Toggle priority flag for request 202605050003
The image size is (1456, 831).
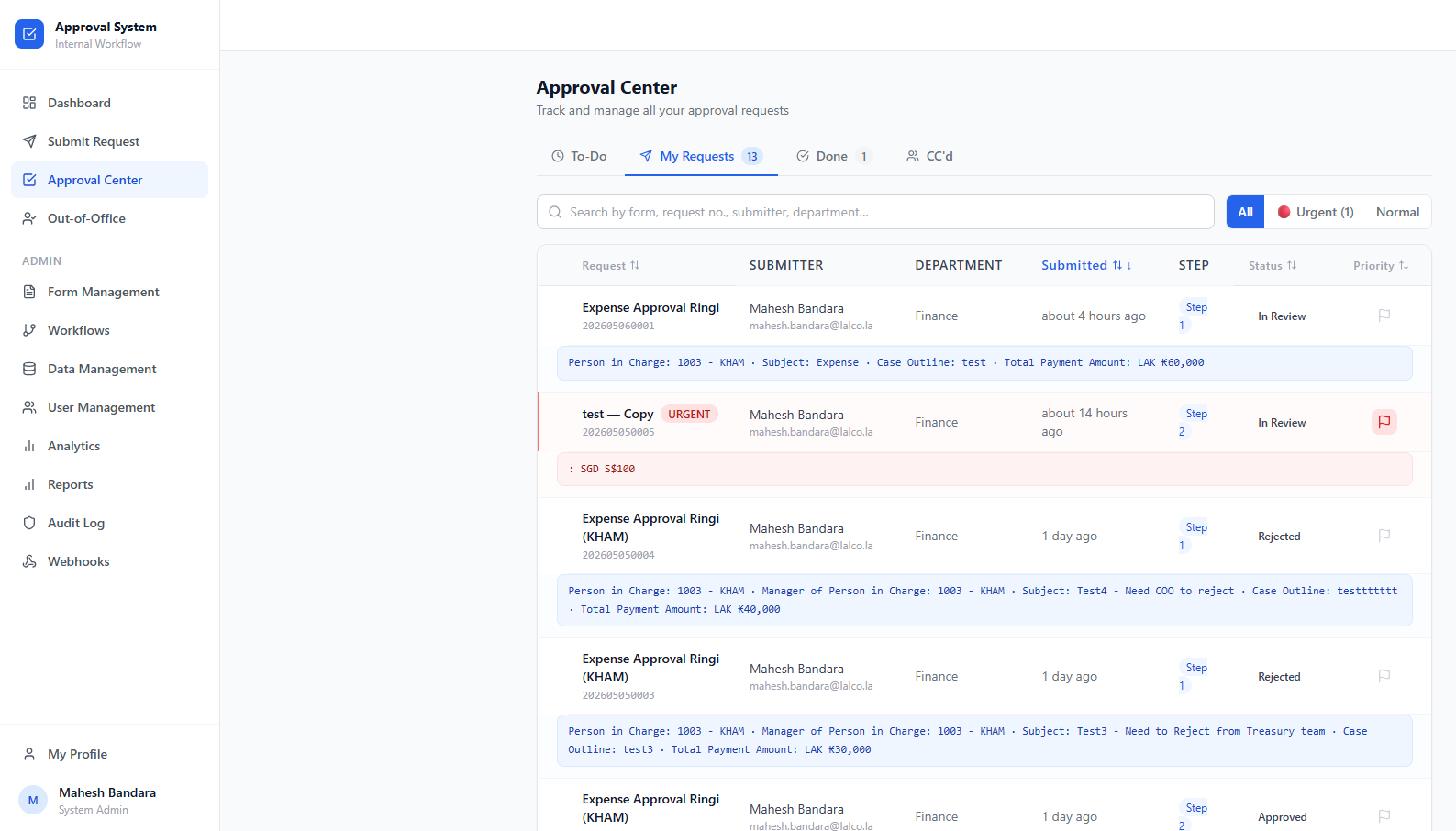pos(1384,676)
